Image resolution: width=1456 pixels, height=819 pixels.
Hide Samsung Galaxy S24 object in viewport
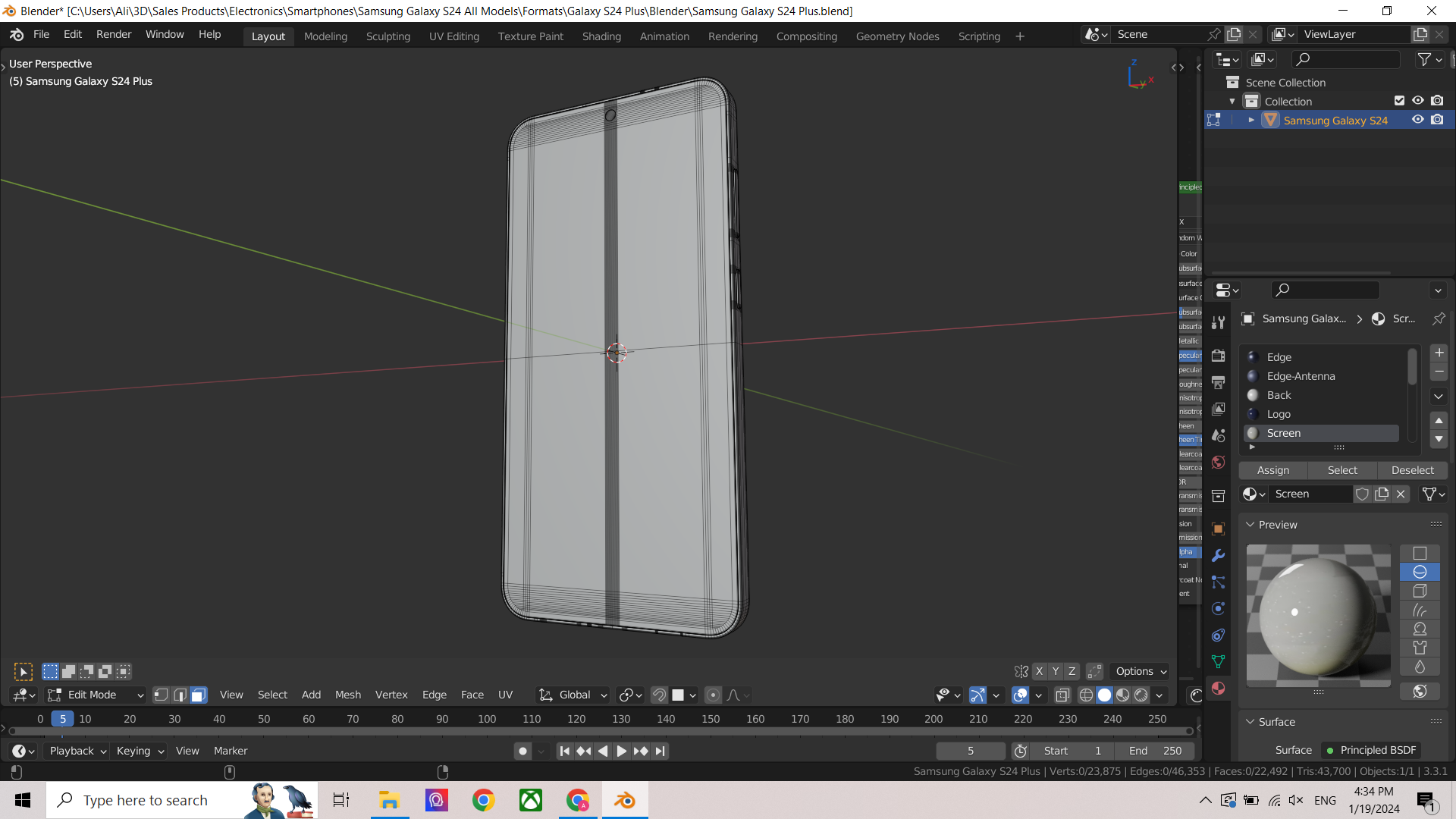[1417, 120]
